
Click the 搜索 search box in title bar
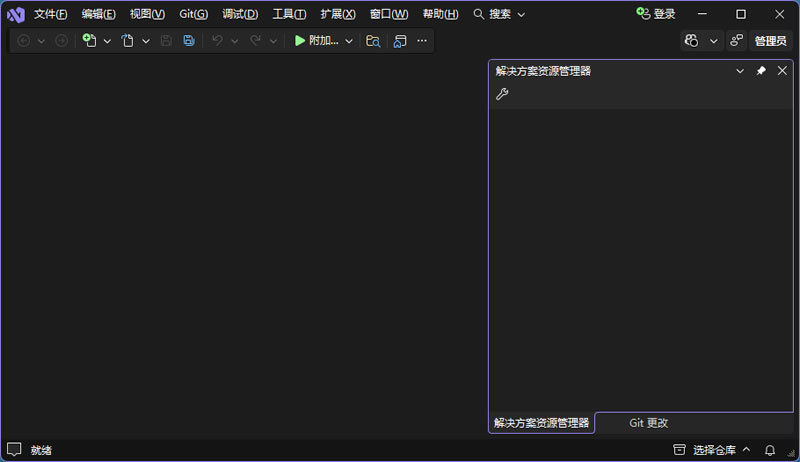click(x=499, y=14)
